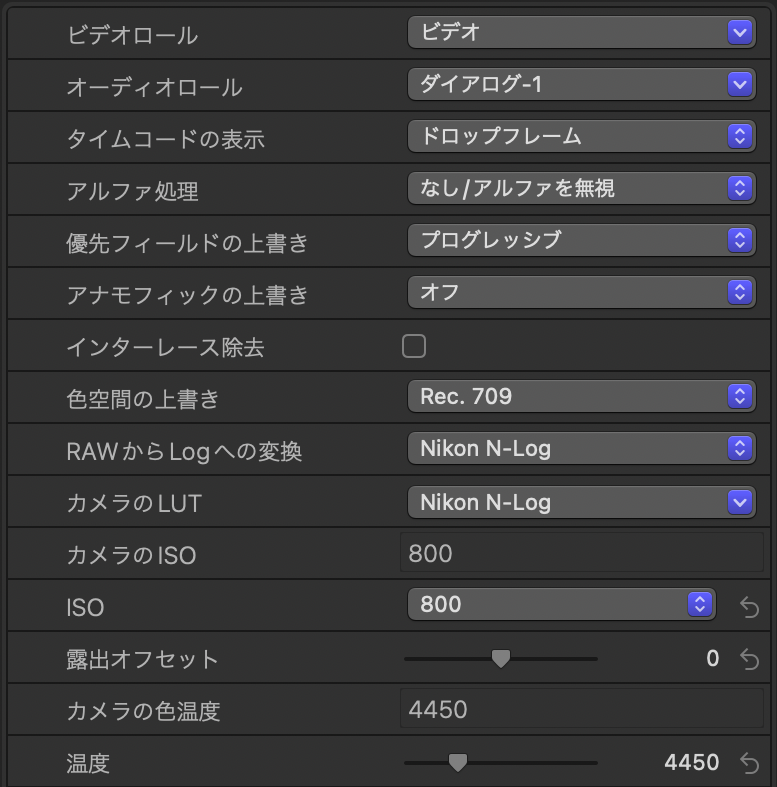
Task: Change タイムコードの表示 from ドロップフレーム
Action: (x=581, y=136)
